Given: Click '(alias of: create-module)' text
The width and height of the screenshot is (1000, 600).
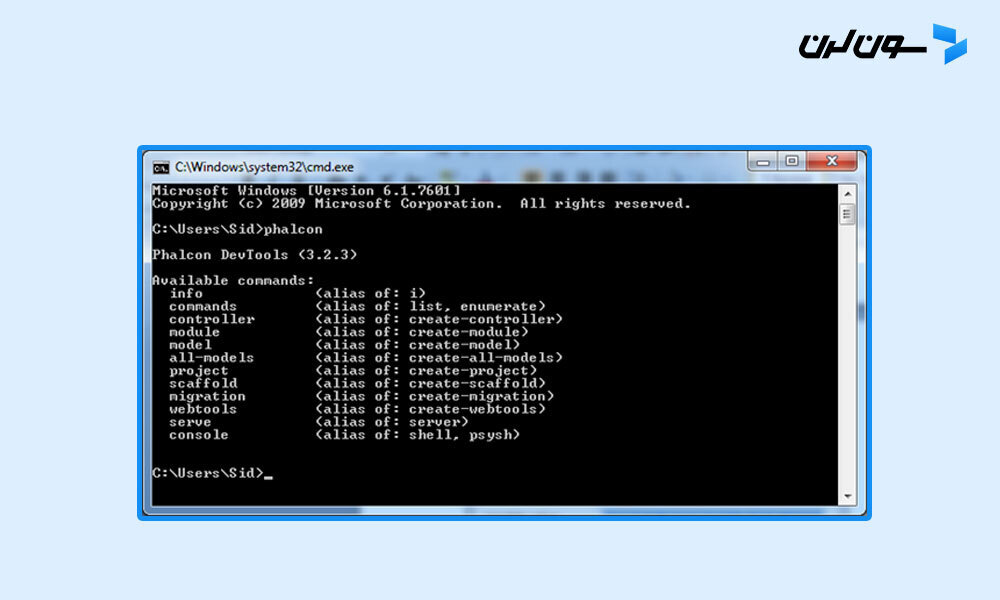Looking at the screenshot, I should pos(422,332).
